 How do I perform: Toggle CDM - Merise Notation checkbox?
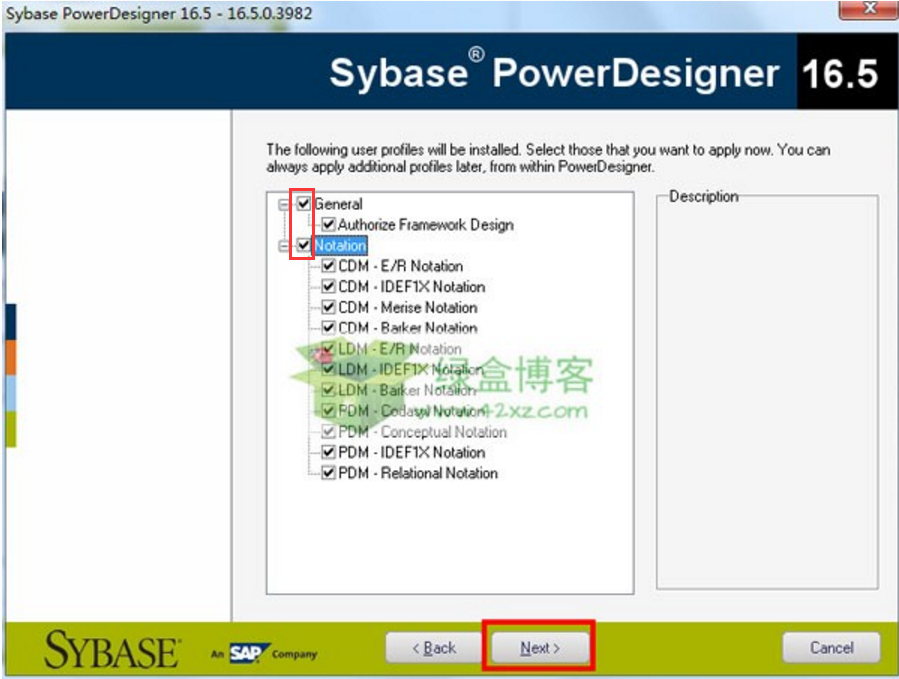328,307
